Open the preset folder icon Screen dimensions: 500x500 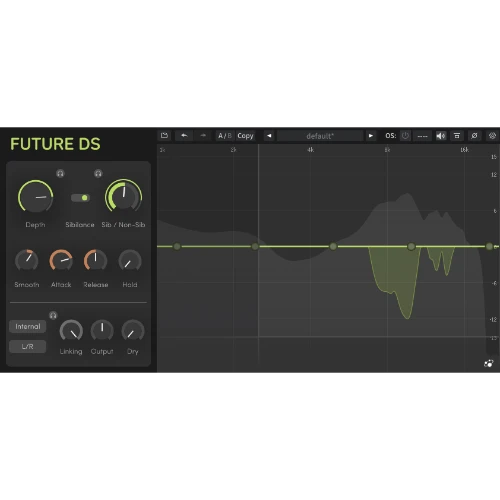[x=164, y=136]
